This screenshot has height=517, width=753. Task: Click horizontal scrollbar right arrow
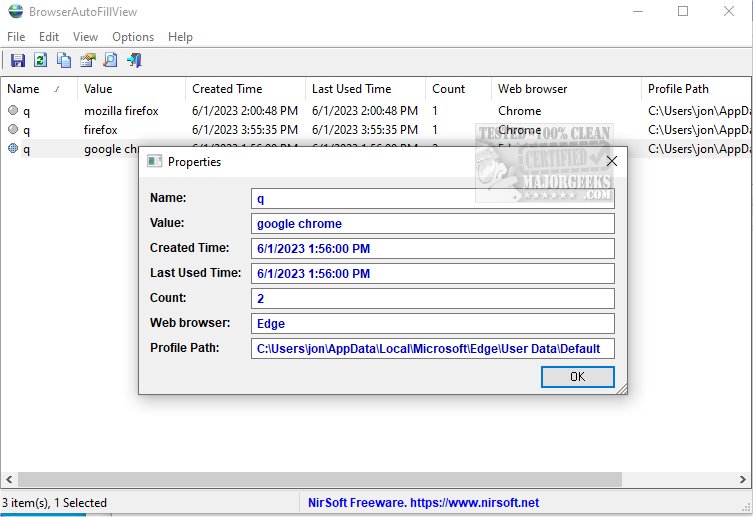[x=742, y=479]
